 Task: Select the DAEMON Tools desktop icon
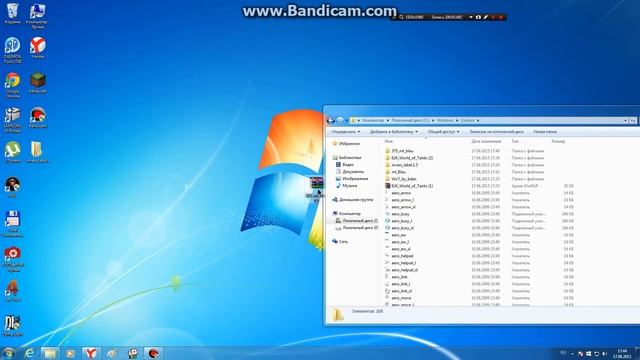point(12,50)
